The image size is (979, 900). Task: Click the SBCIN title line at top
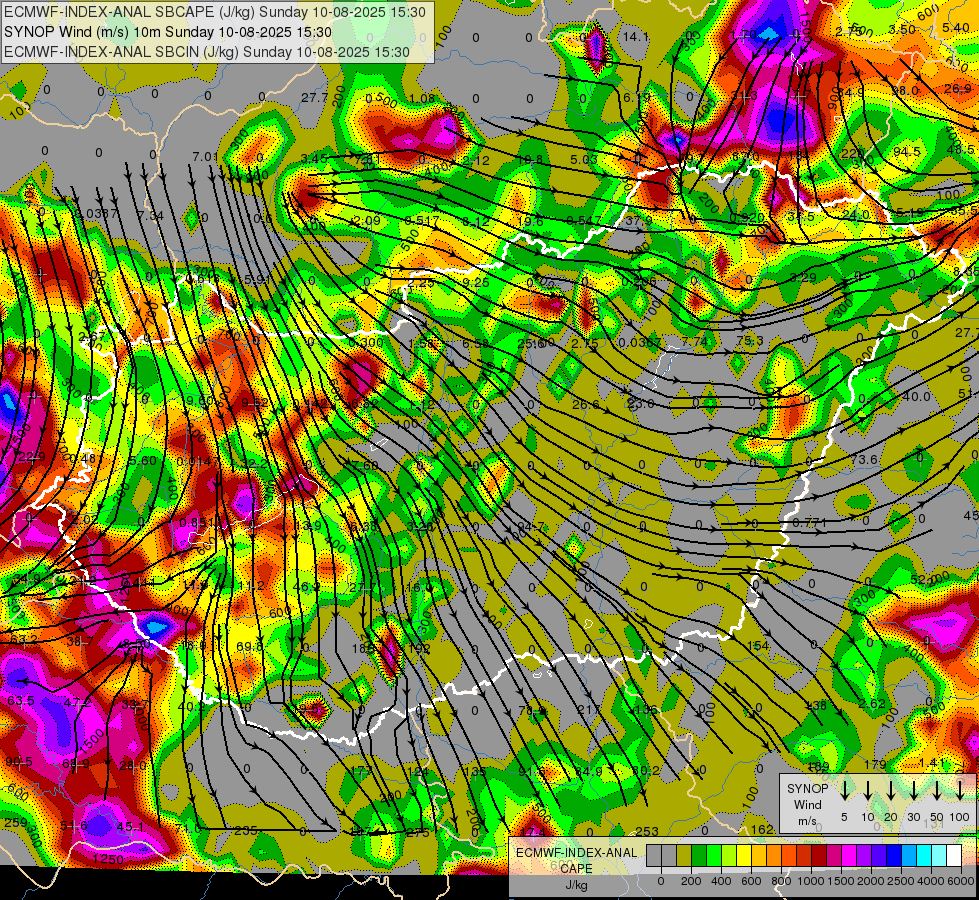[x=207, y=52]
